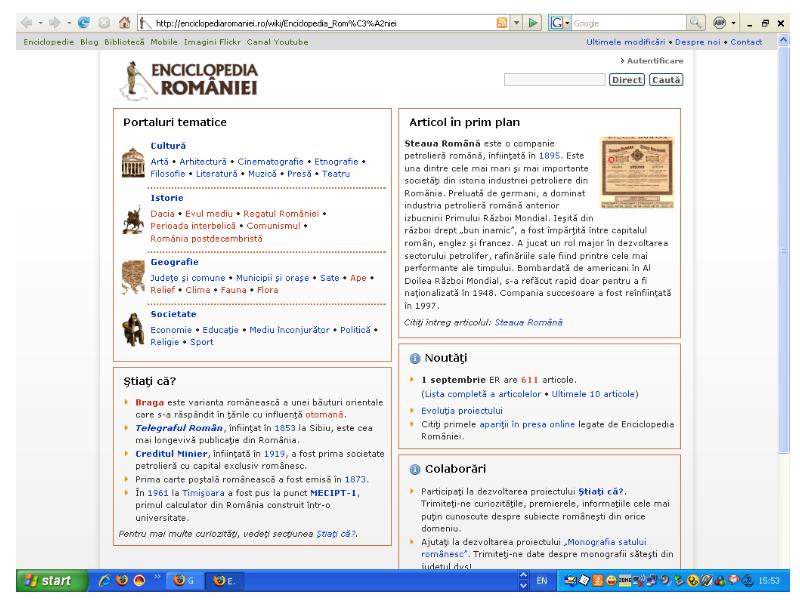
Task: Click the info icon next to Noutăți
Action: coord(415,359)
